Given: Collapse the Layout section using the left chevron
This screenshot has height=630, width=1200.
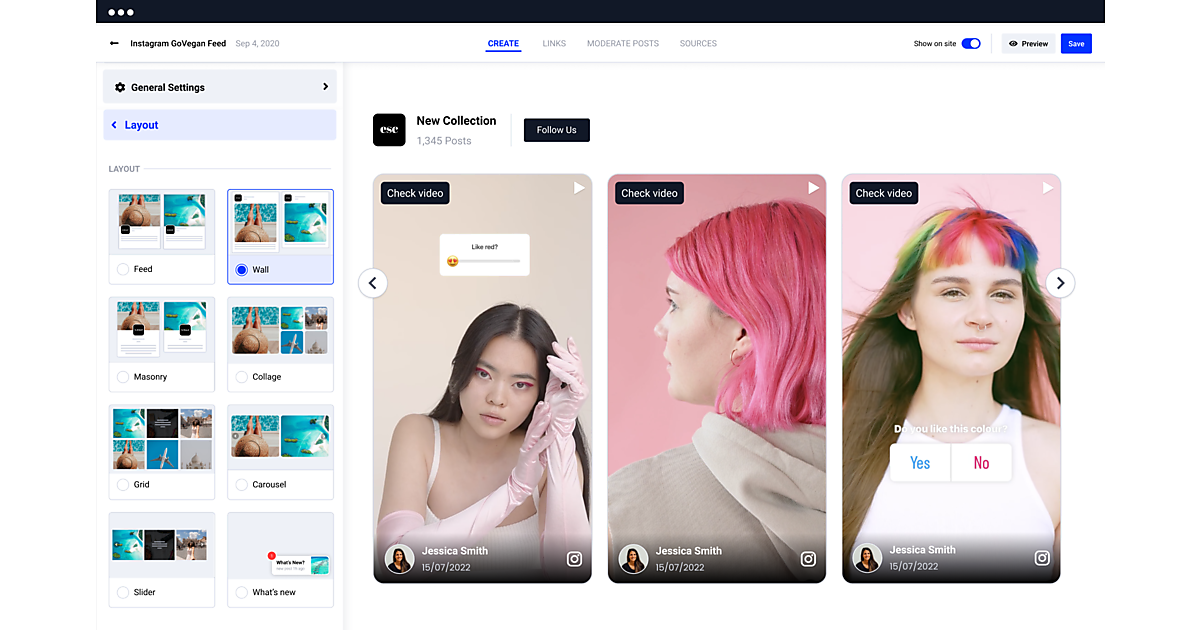Looking at the screenshot, I should pyautogui.click(x=114, y=125).
